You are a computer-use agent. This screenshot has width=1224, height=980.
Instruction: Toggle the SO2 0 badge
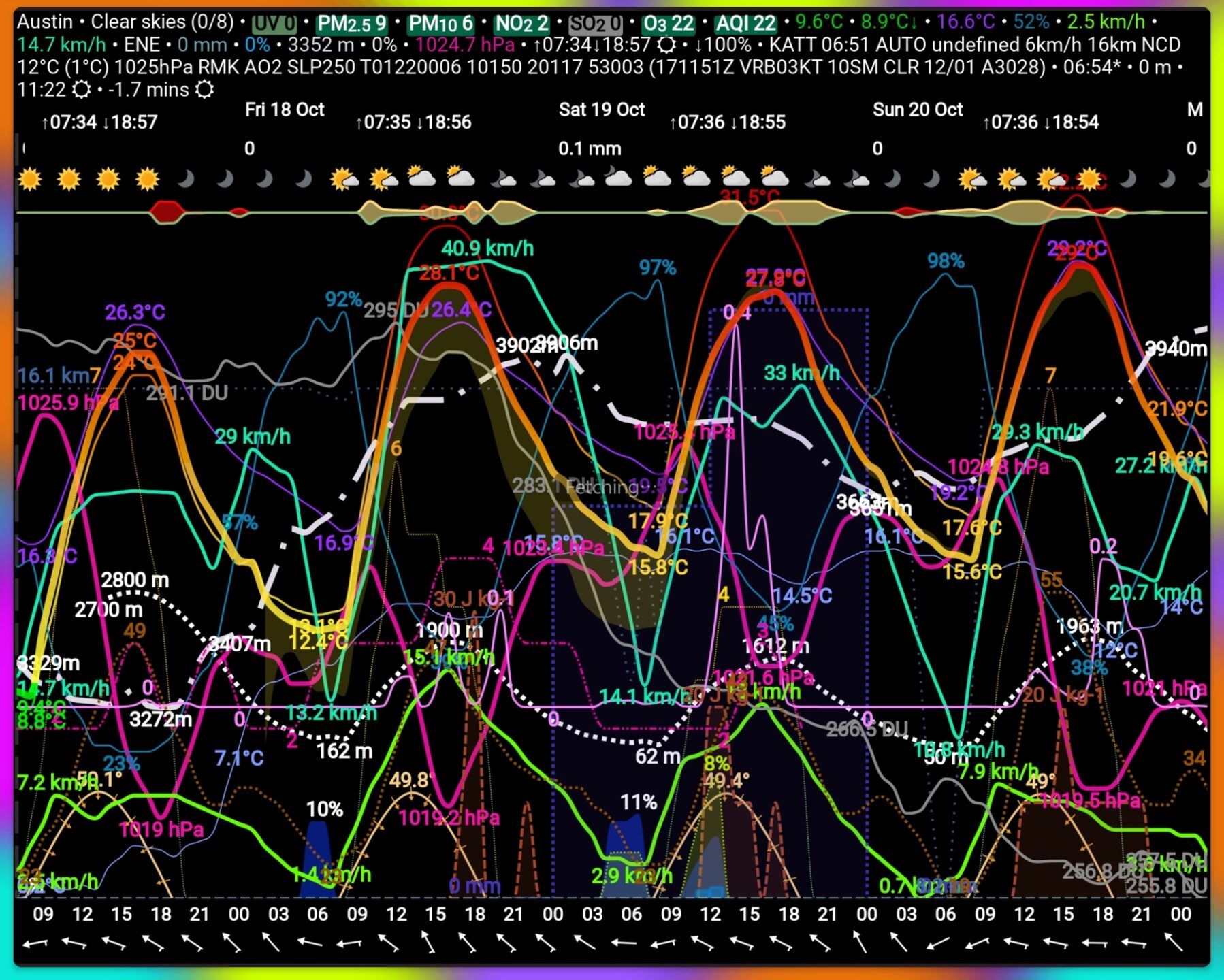coord(592,21)
